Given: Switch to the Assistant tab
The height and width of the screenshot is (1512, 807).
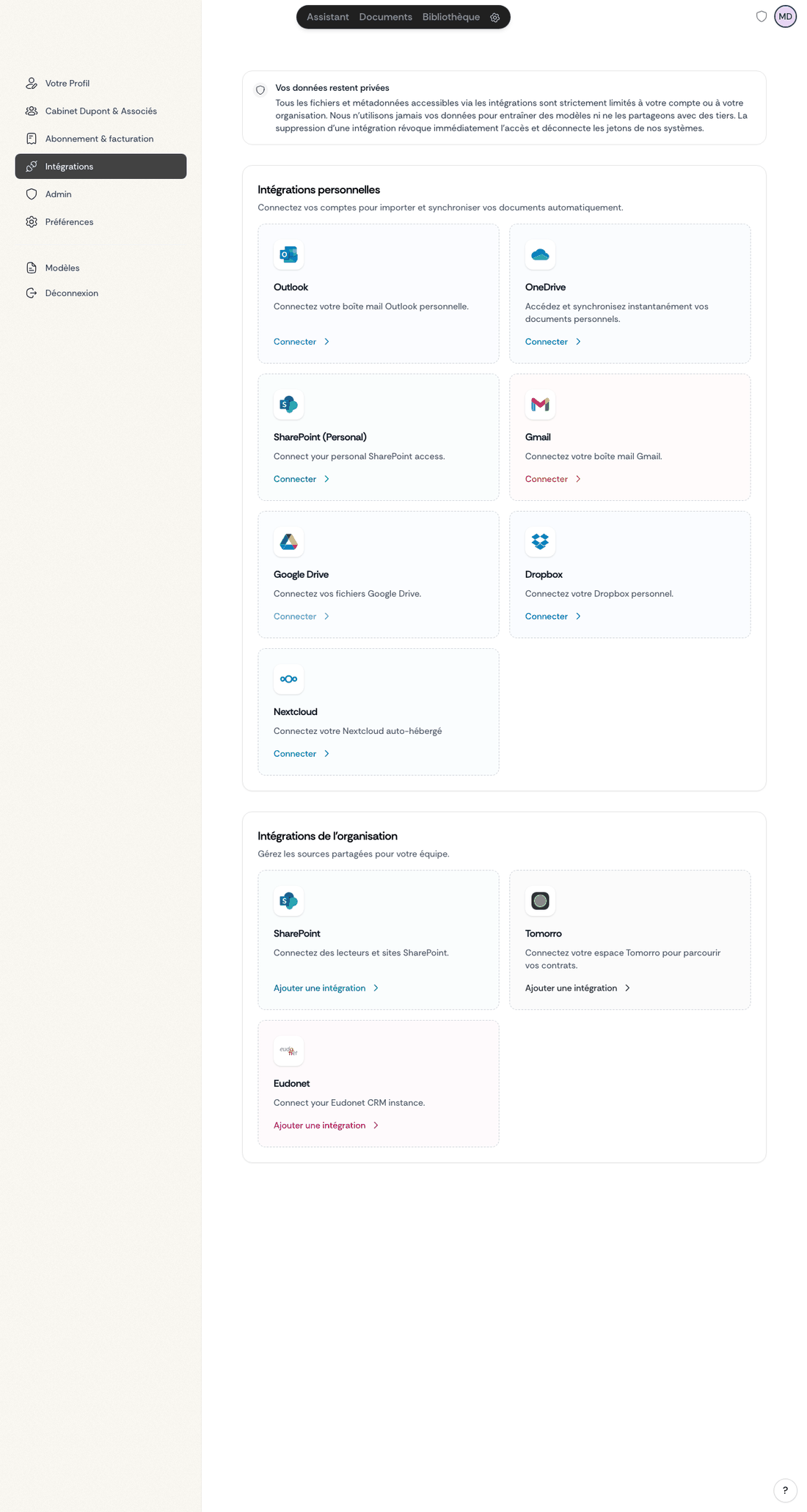Looking at the screenshot, I should [x=327, y=17].
